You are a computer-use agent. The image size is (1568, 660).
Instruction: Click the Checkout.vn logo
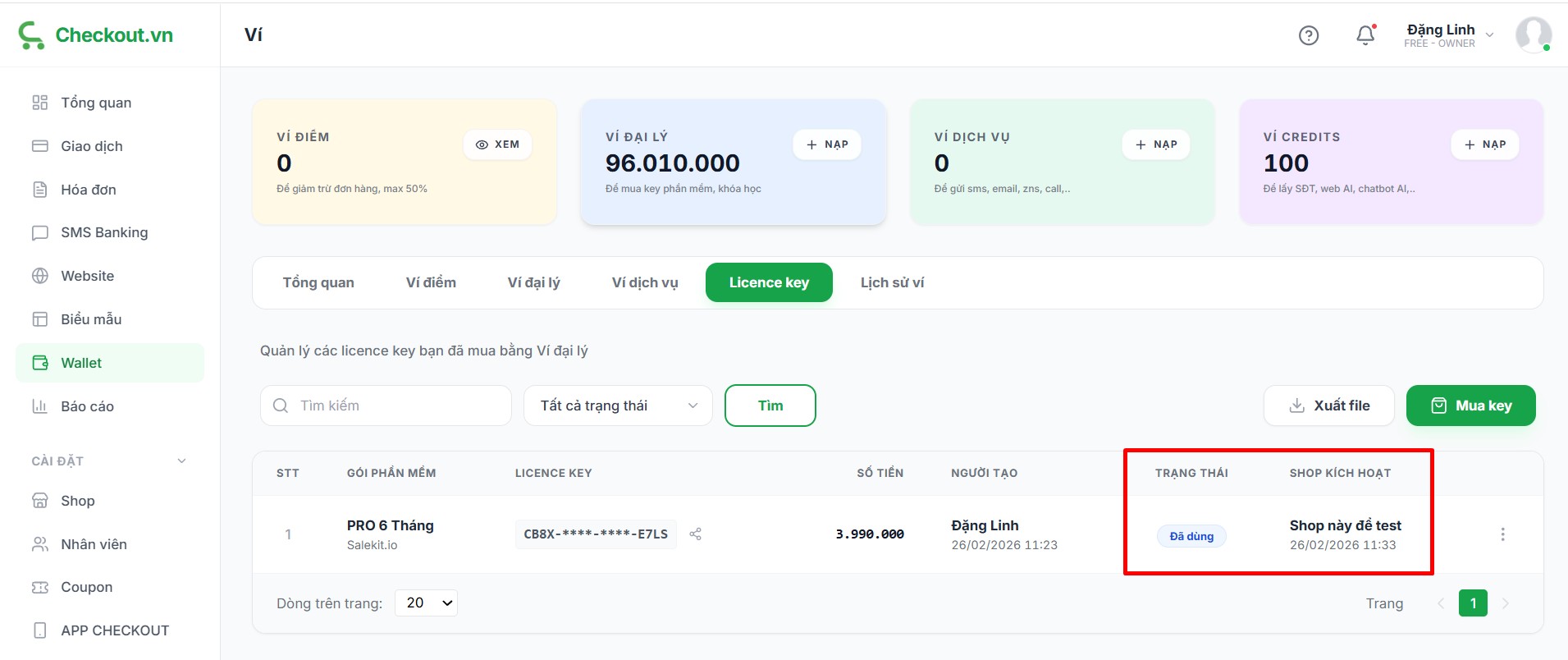tap(96, 35)
